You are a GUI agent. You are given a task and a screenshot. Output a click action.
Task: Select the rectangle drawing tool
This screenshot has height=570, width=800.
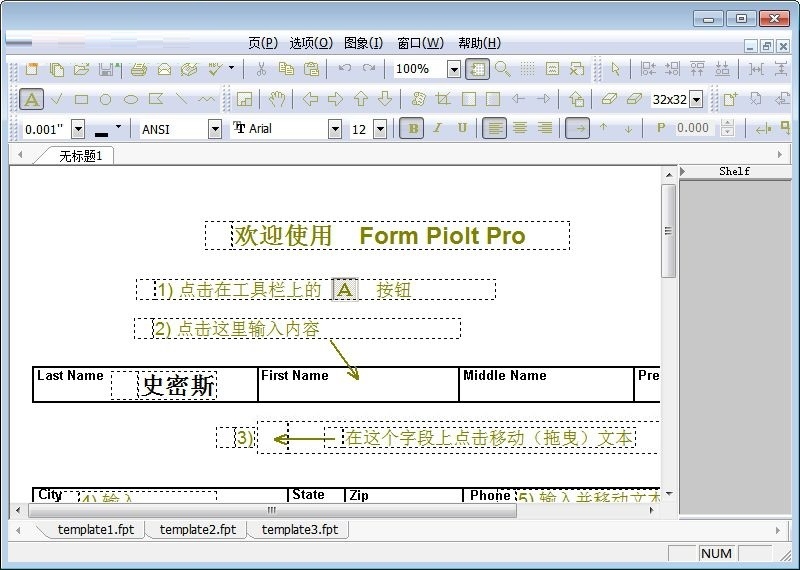tap(81, 99)
